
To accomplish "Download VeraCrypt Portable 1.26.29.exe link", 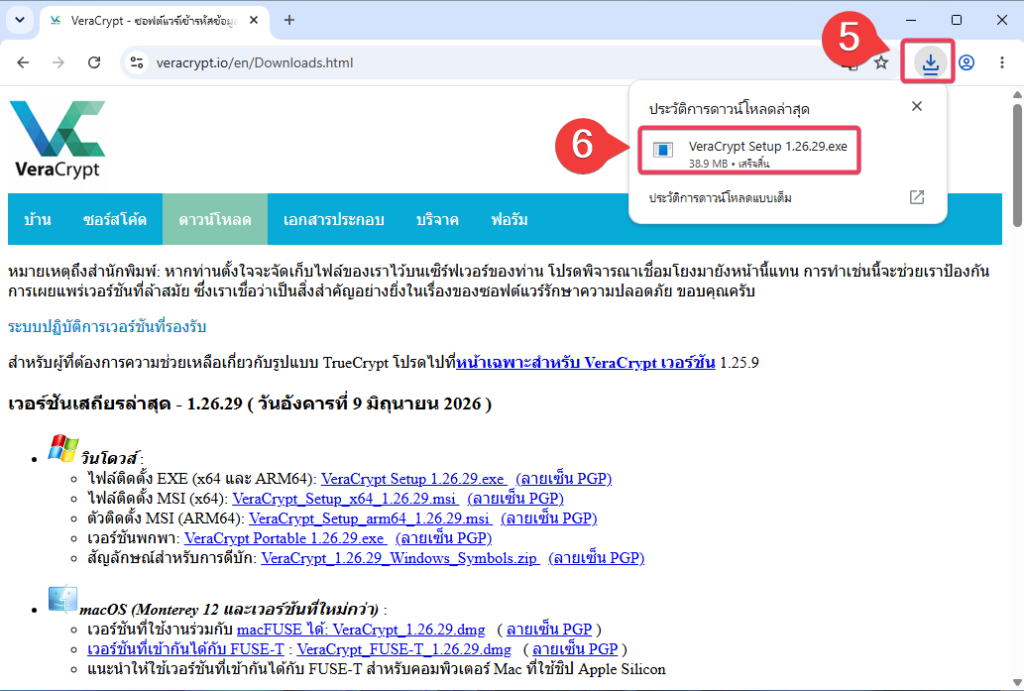I will [285, 538].
